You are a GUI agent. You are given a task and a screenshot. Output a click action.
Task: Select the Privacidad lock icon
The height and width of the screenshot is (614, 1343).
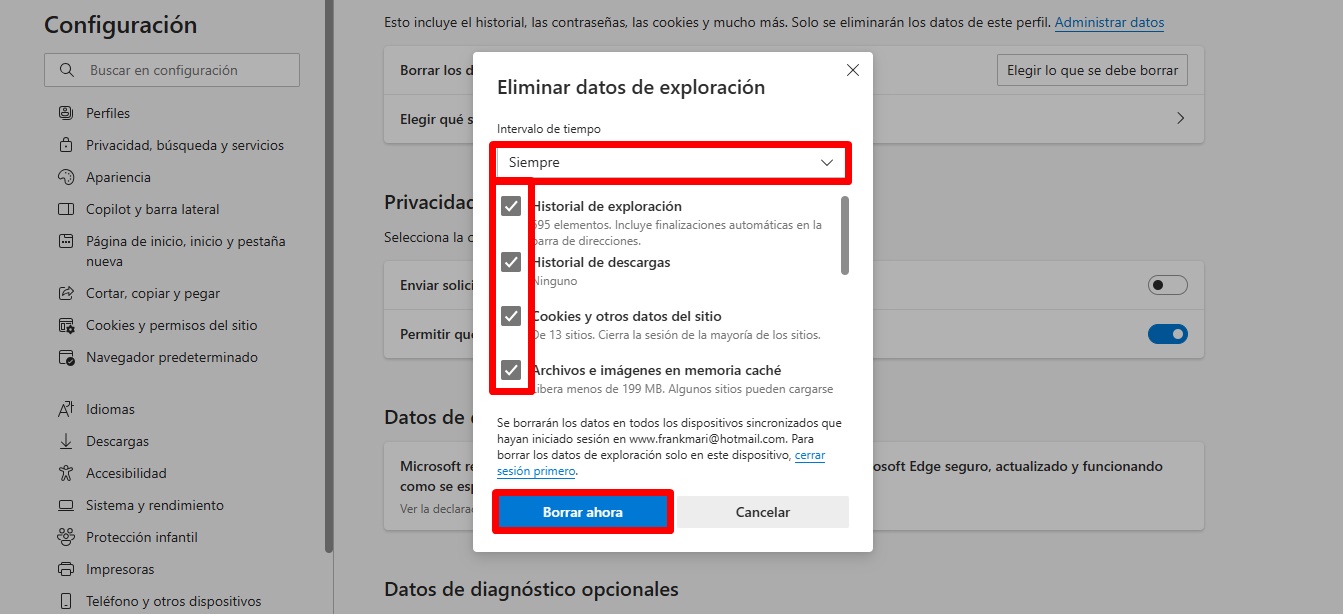tap(66, 145)
